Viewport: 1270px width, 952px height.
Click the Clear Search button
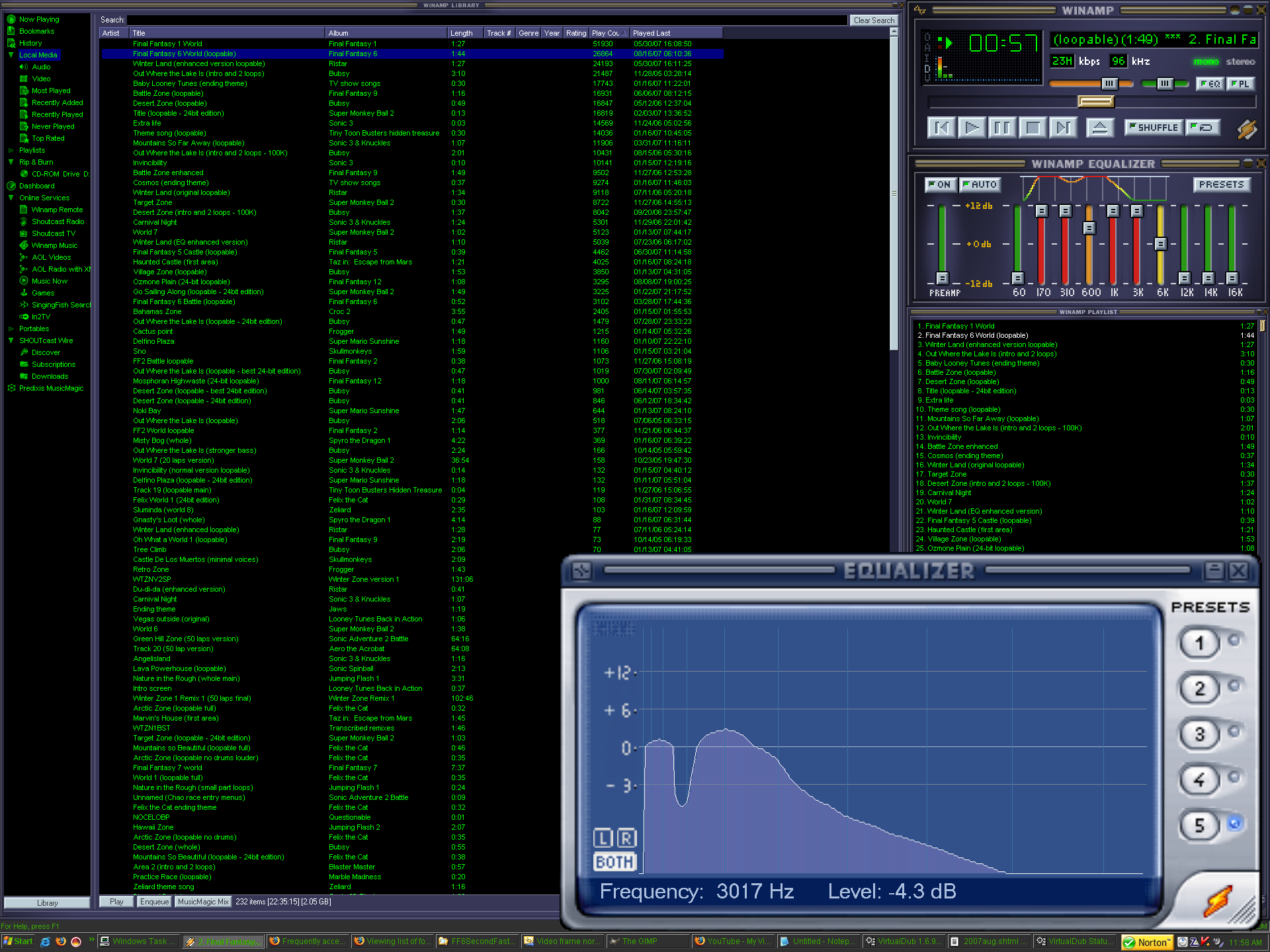pyautogui.click(x=873, y=20)
